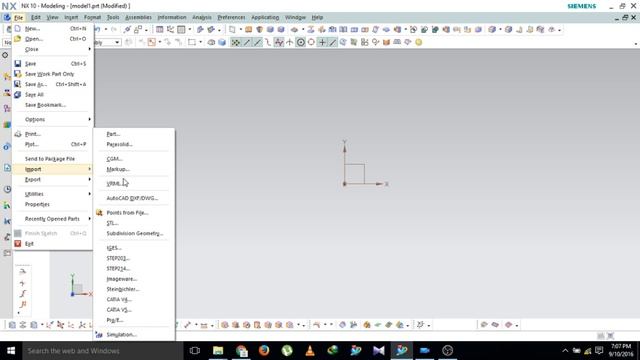The width and height of the screenshot is (640, 360).
Task: Select Save Bookmark entry
Action: (x=53, y=105)
